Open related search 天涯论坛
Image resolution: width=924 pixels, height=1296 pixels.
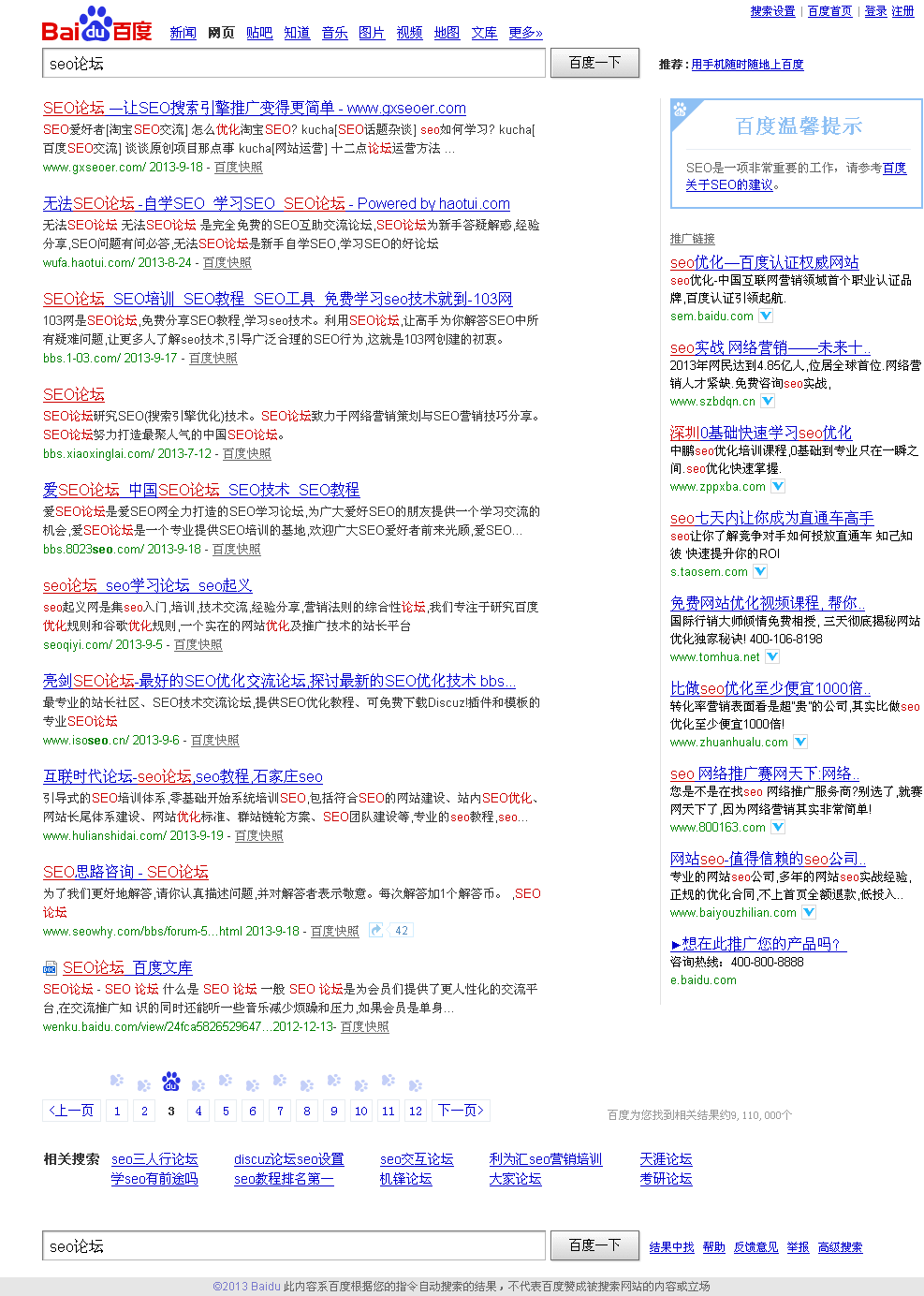tap(666, 1159)
